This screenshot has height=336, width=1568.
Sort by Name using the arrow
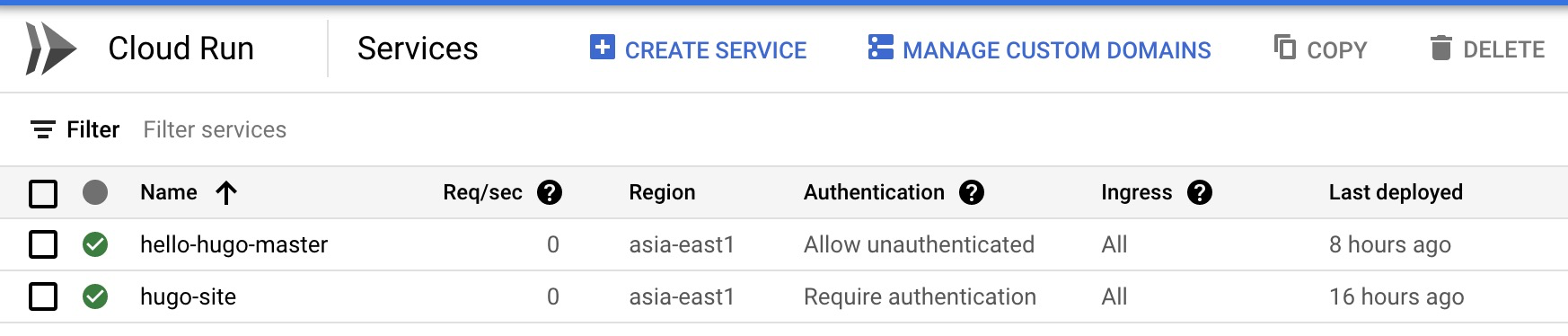[226, 192]
